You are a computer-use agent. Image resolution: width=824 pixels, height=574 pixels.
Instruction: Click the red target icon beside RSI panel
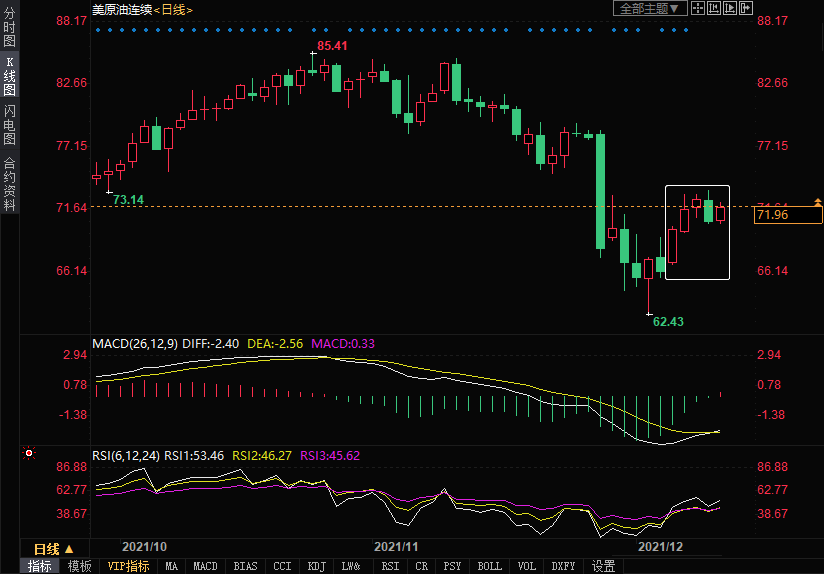(x=29, y=453)
